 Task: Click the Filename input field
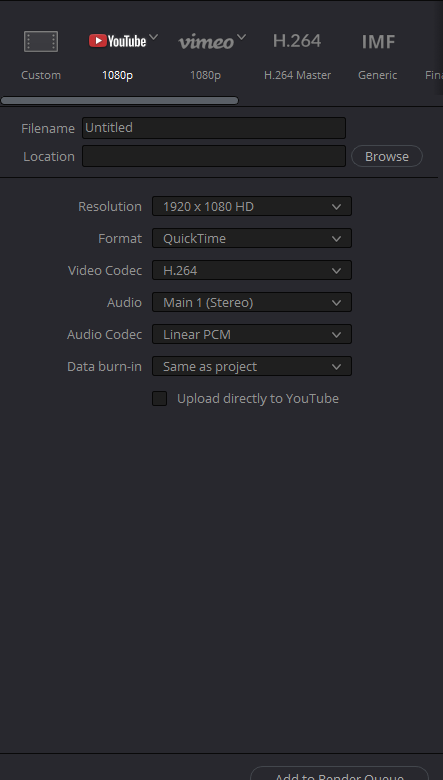214,128
